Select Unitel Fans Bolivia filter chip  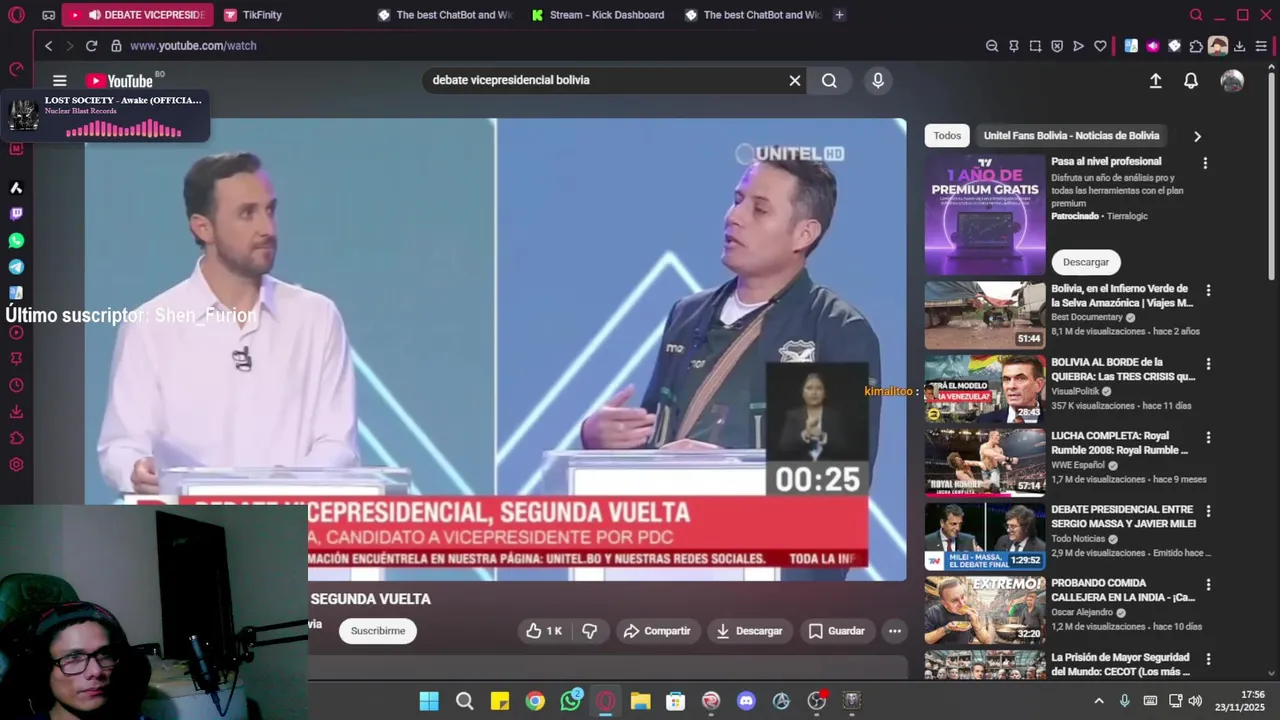[1071, 136]
